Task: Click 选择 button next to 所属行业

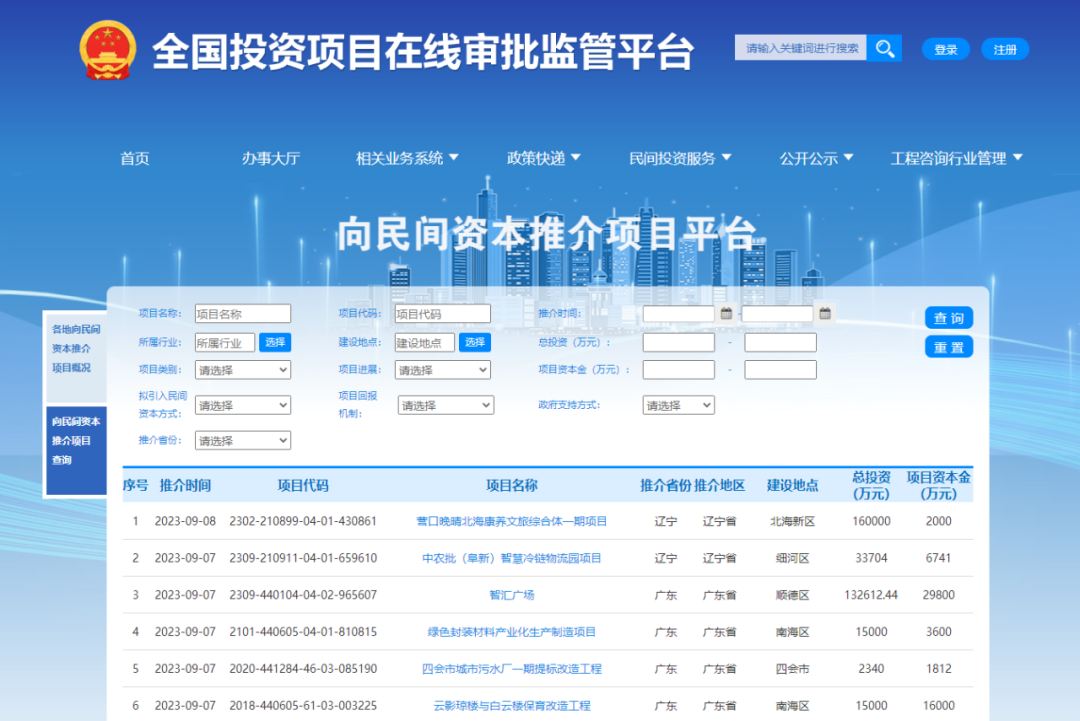Action: [x=275, y=342]
